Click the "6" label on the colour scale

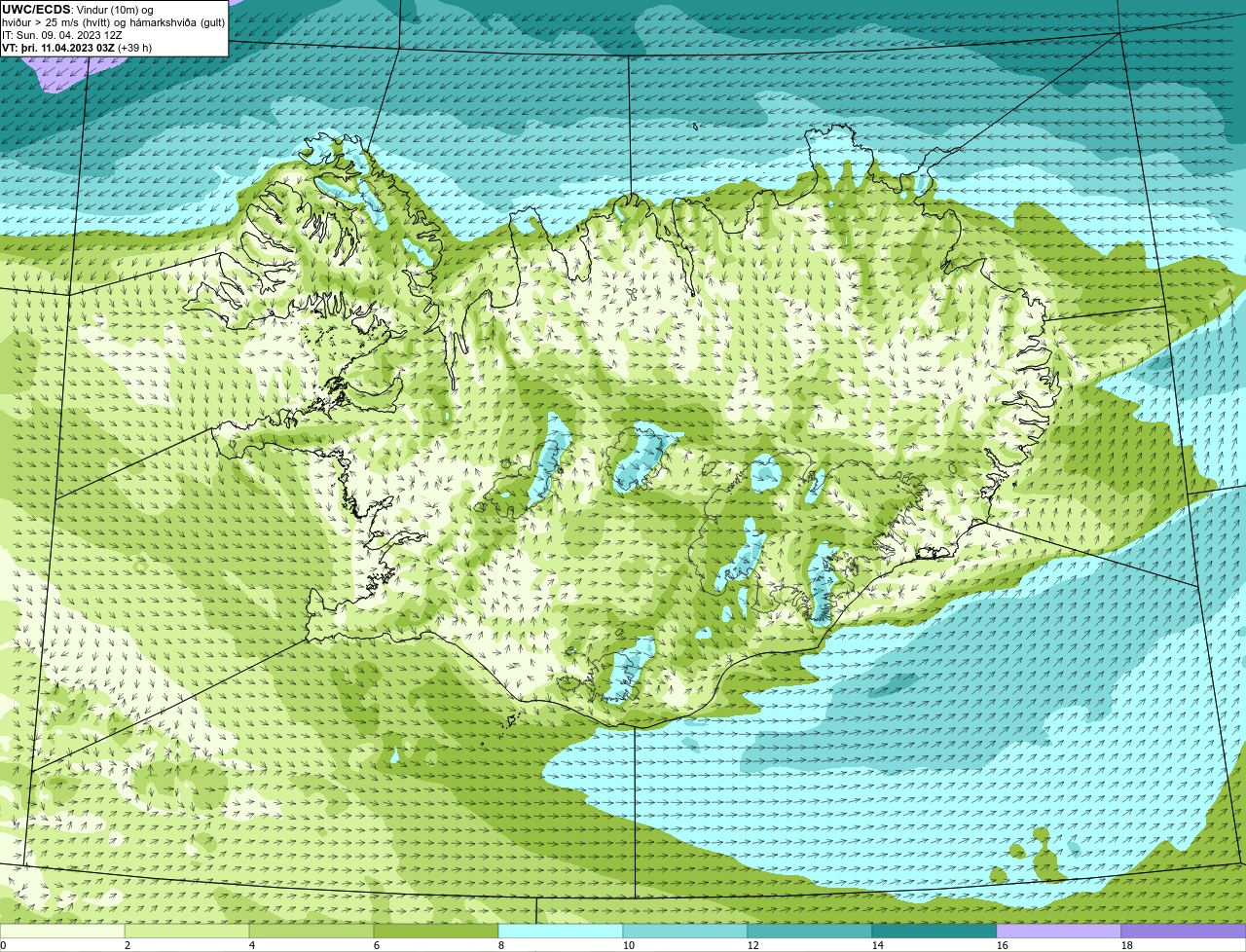(377, 945)
